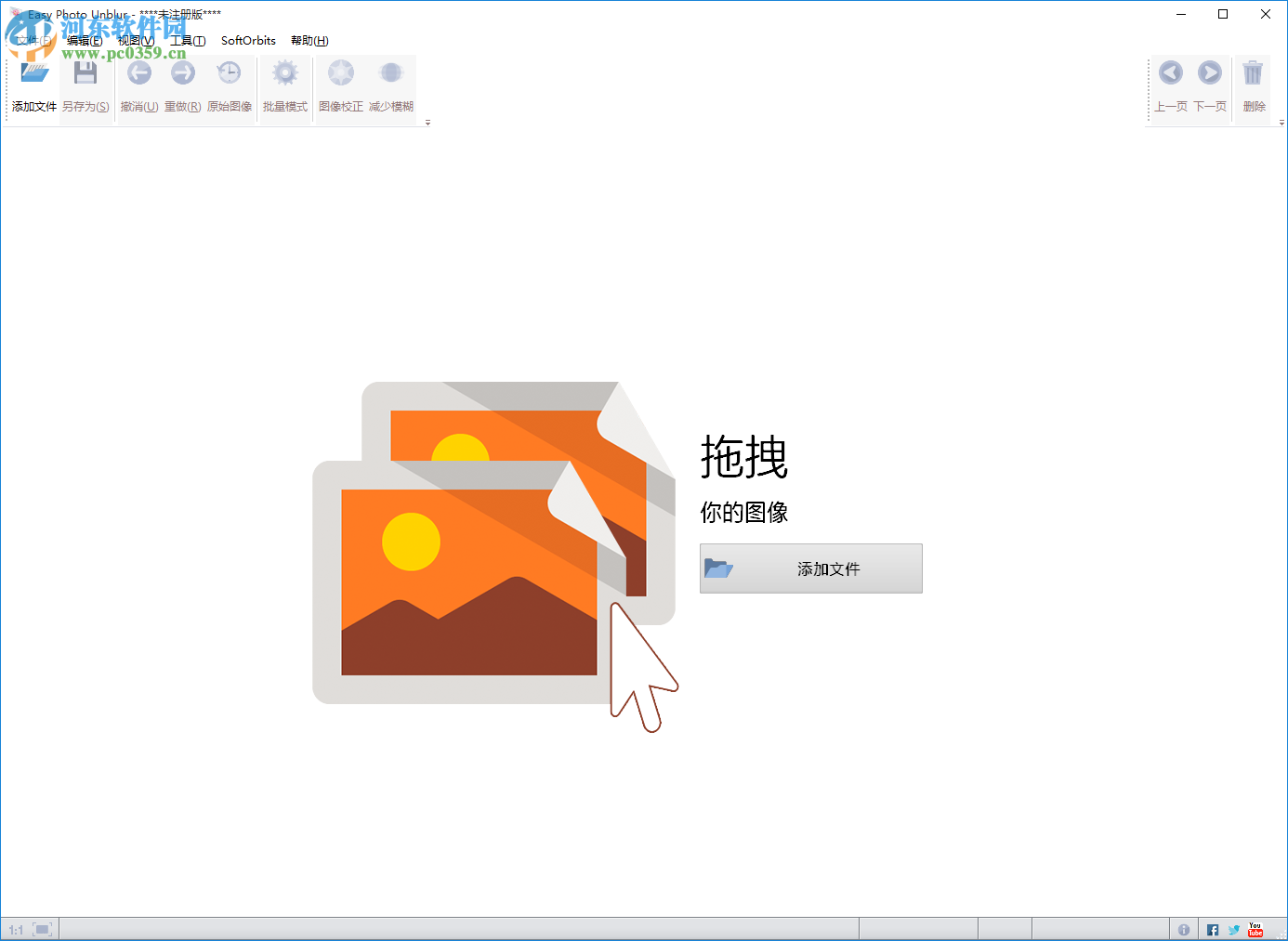Click the central 添加文件 button

[x=810, y=569]
